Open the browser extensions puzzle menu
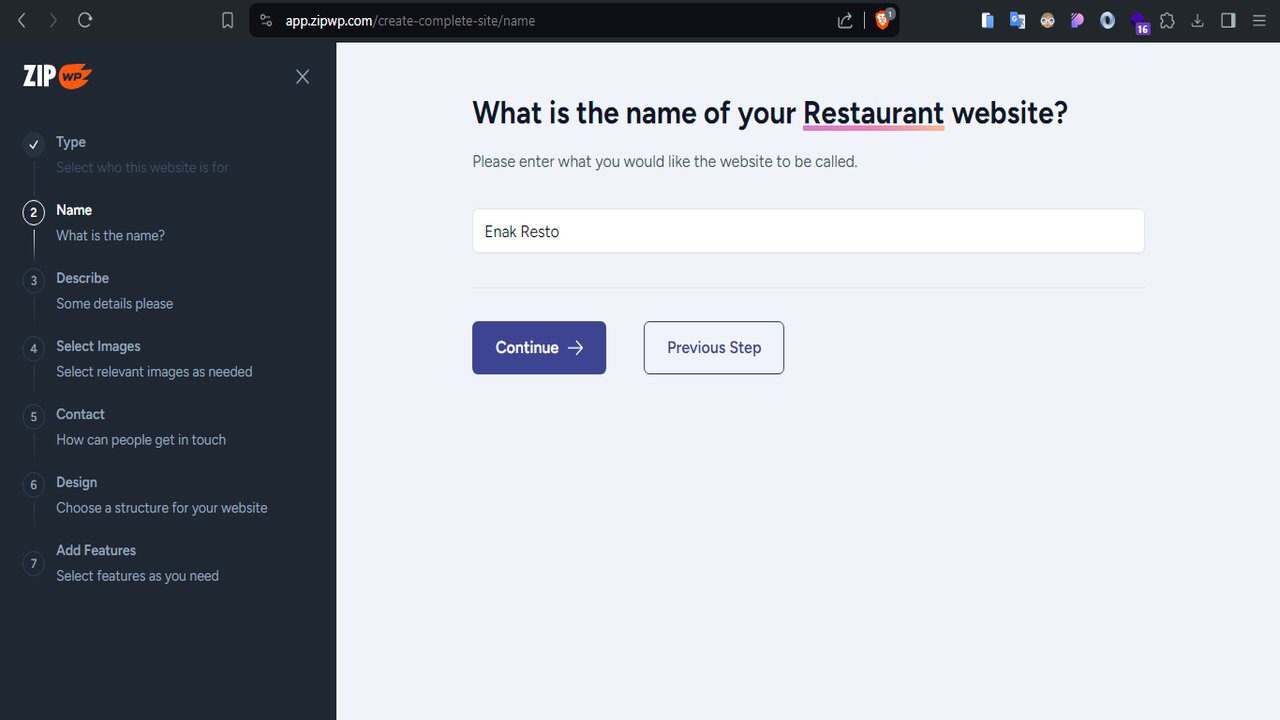The width and height of the screenshot is (1280, 720). click(1167, 20)
